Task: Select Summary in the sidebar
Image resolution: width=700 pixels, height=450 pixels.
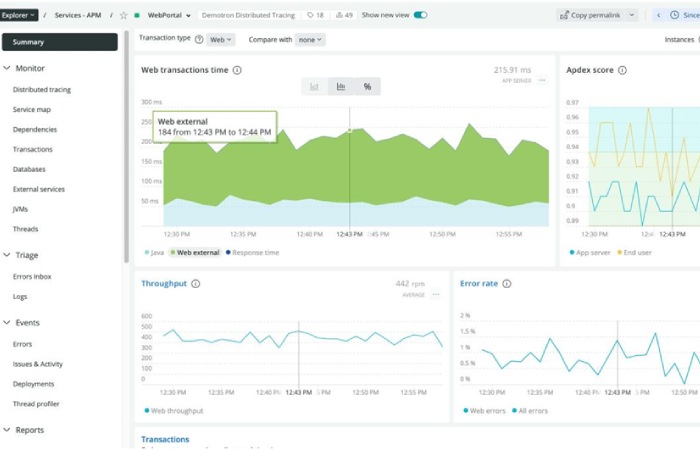Action: point(60,42)
